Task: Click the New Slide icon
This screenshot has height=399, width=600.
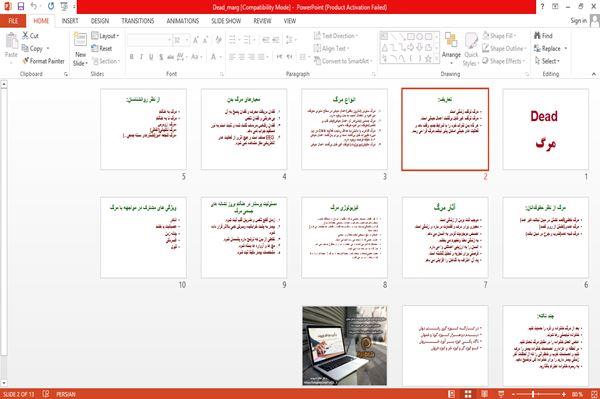Action: pyautogui.click(x=80, y=40)
